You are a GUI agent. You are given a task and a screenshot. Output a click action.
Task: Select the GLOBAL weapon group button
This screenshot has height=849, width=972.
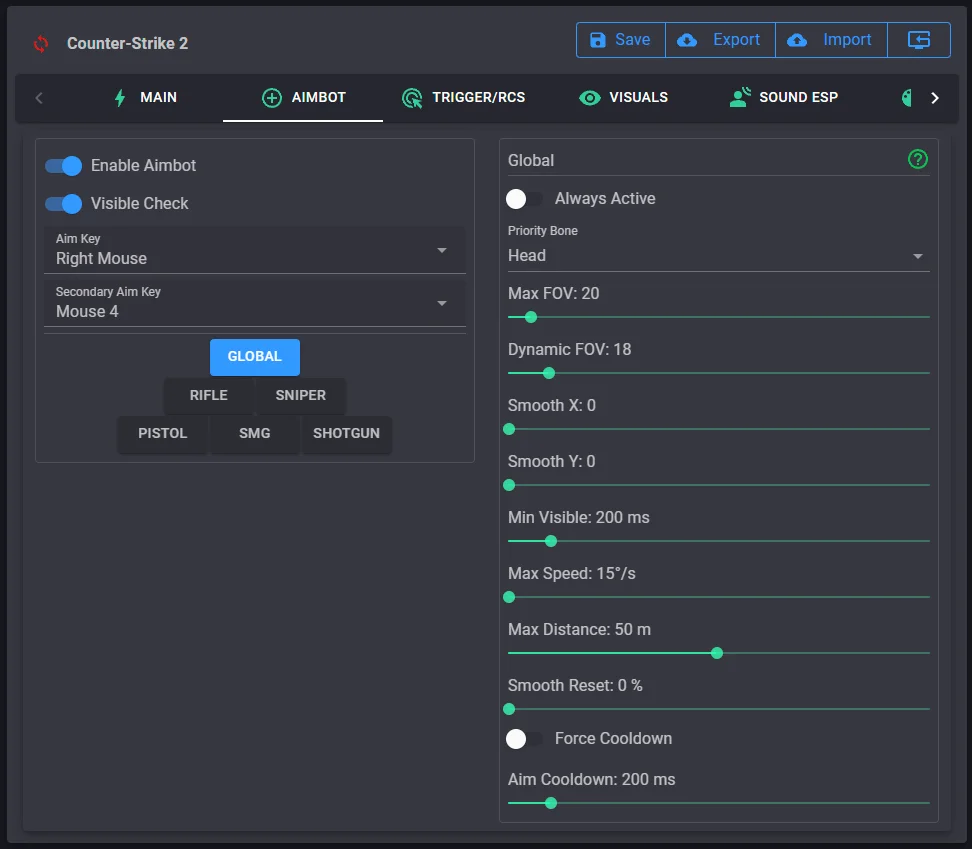click(x=255, y=357)
